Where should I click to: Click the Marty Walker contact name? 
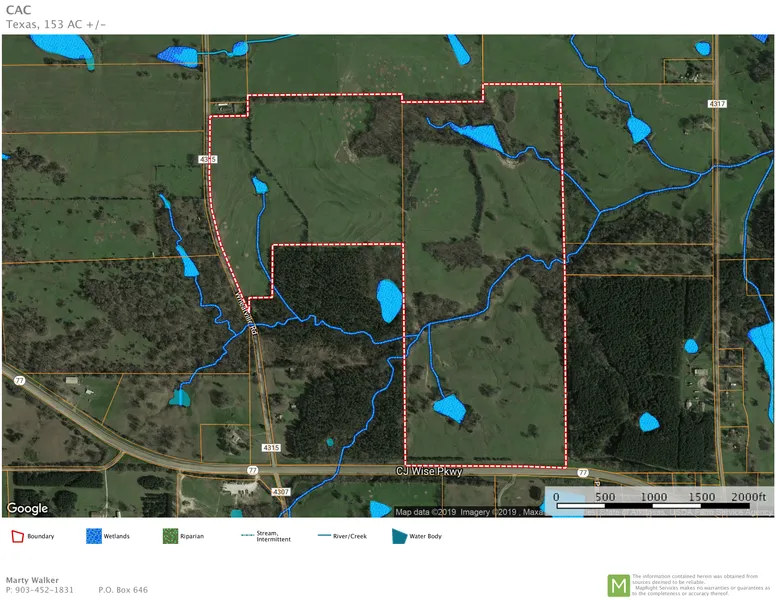tap(30, 579)
